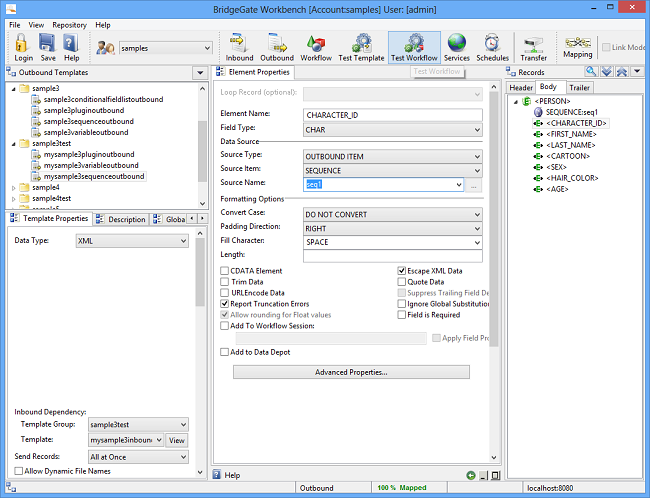Open Outbound Templates panel menu arrow
This screenshot has width=650, height=498.
[x=200, y=73]
